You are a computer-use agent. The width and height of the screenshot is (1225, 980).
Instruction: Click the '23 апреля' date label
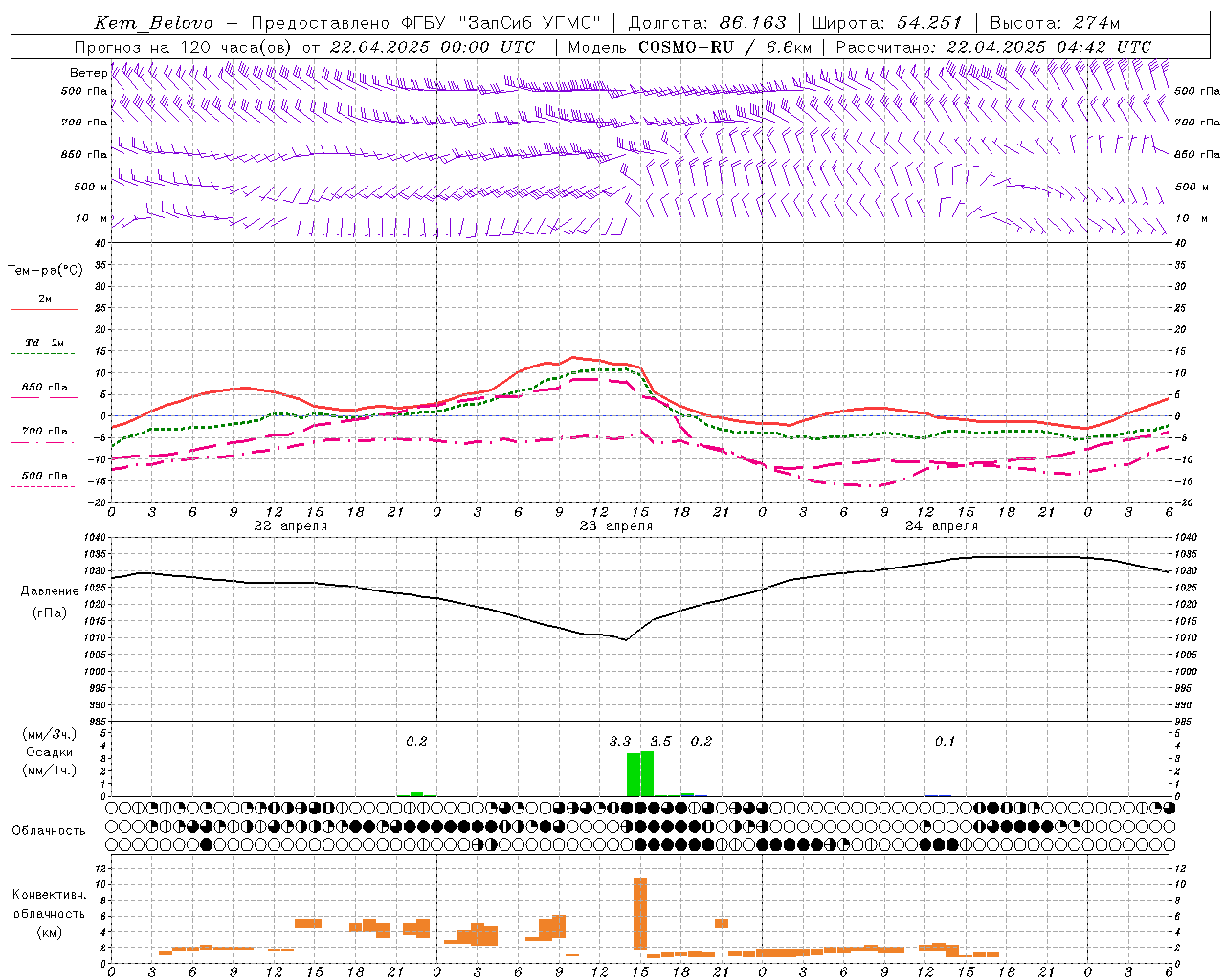pyautogui.click(x=615, y=526)
